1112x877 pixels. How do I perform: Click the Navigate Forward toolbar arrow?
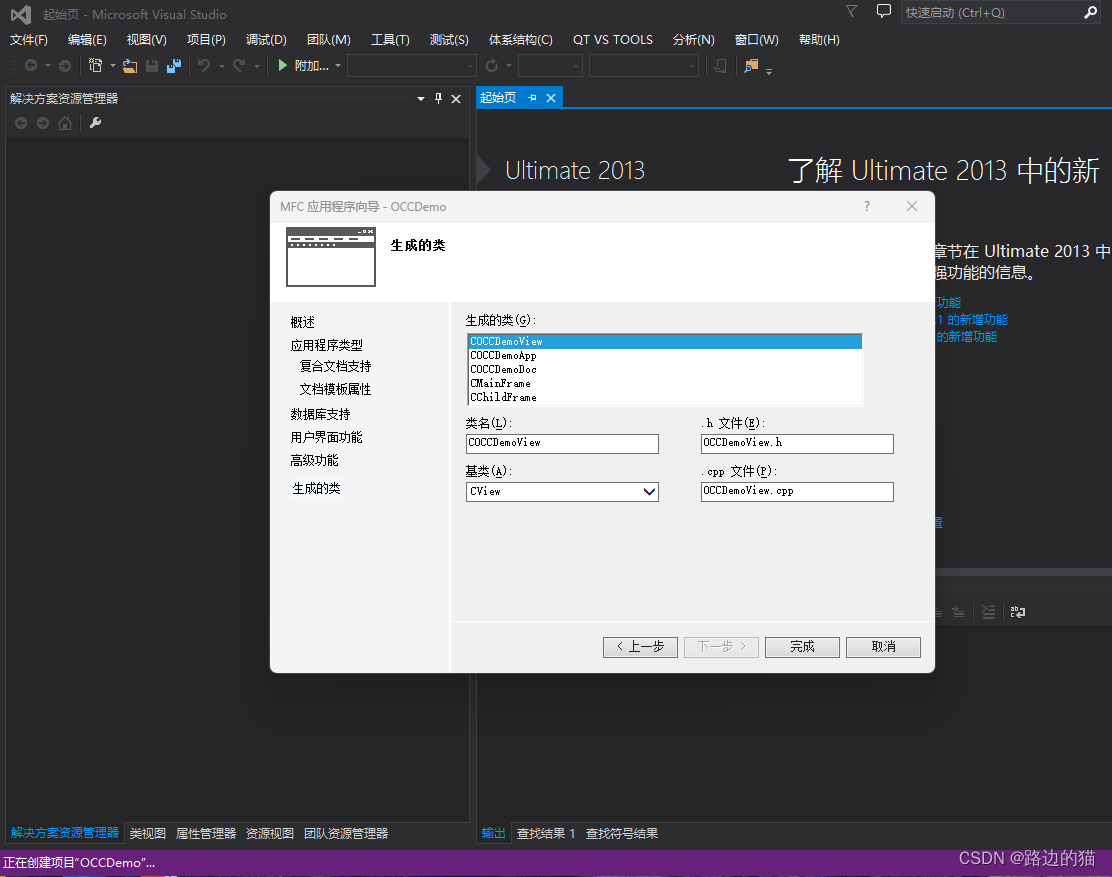pos(65,65)
